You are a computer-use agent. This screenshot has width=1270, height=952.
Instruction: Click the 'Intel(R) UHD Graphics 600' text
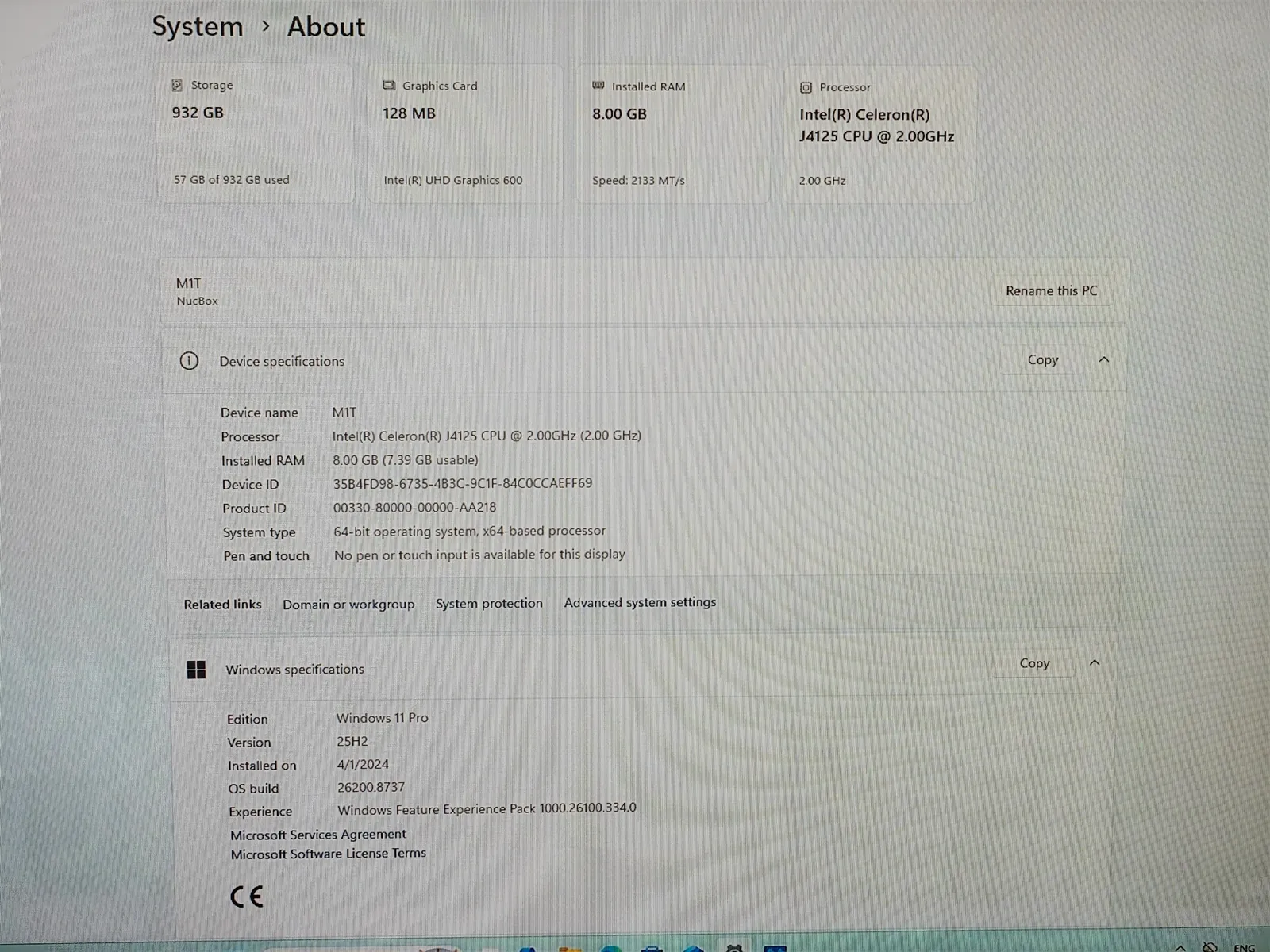coord(453,180)
